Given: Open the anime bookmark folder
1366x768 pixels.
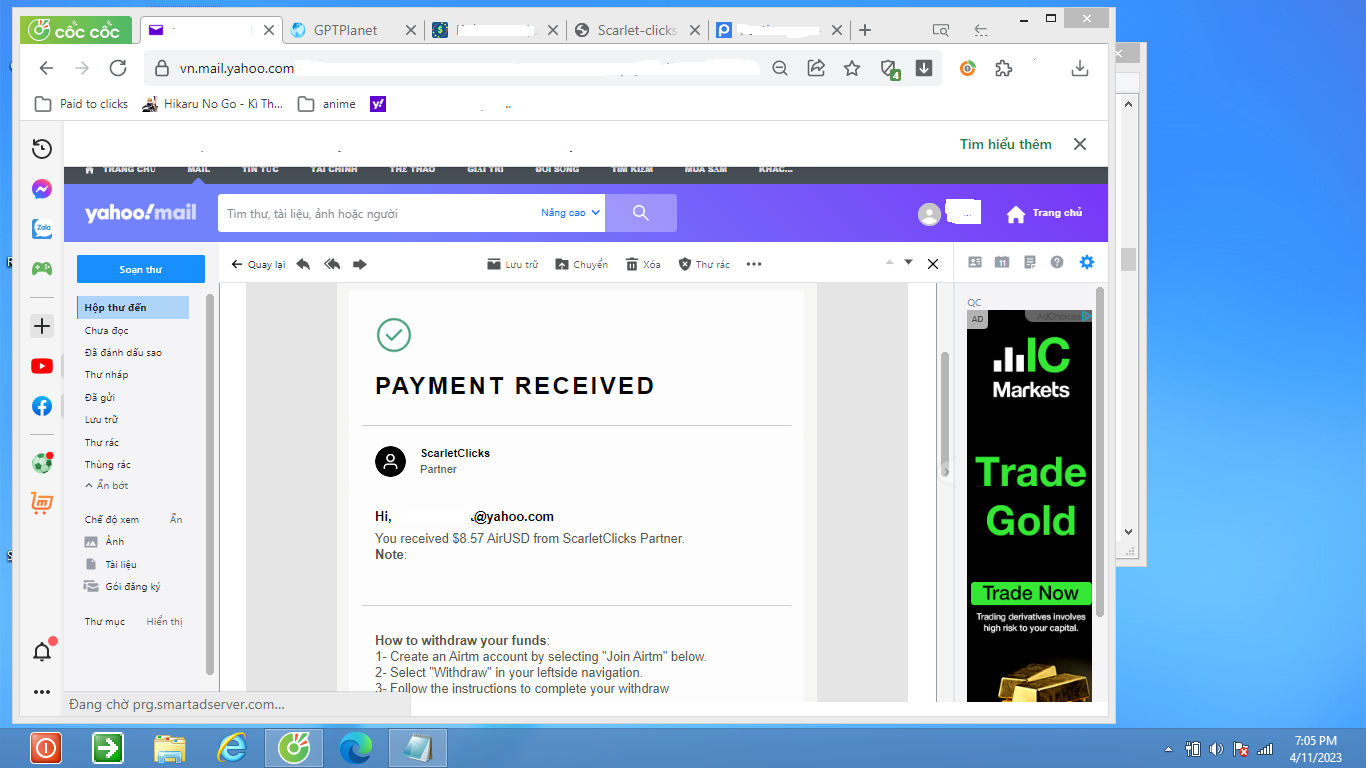Looking at the screenshot, I should [x=327, y=104].
